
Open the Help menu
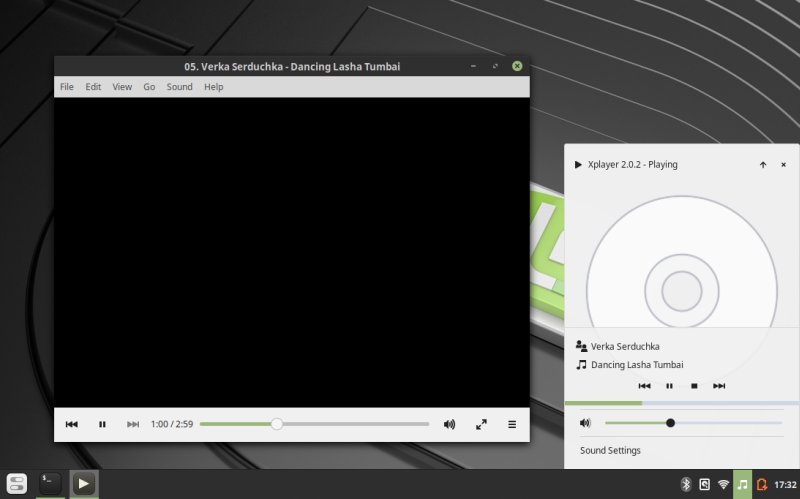coord(214,87)
